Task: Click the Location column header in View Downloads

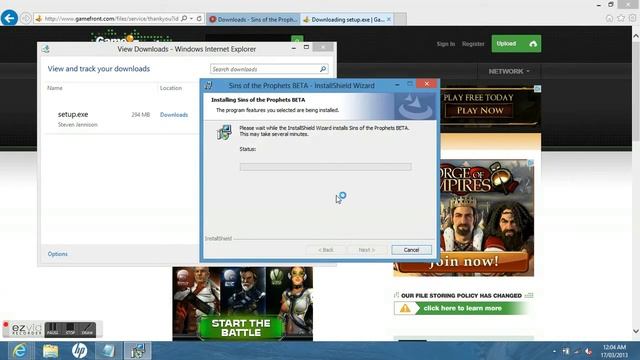Action: tap(171, 88)
